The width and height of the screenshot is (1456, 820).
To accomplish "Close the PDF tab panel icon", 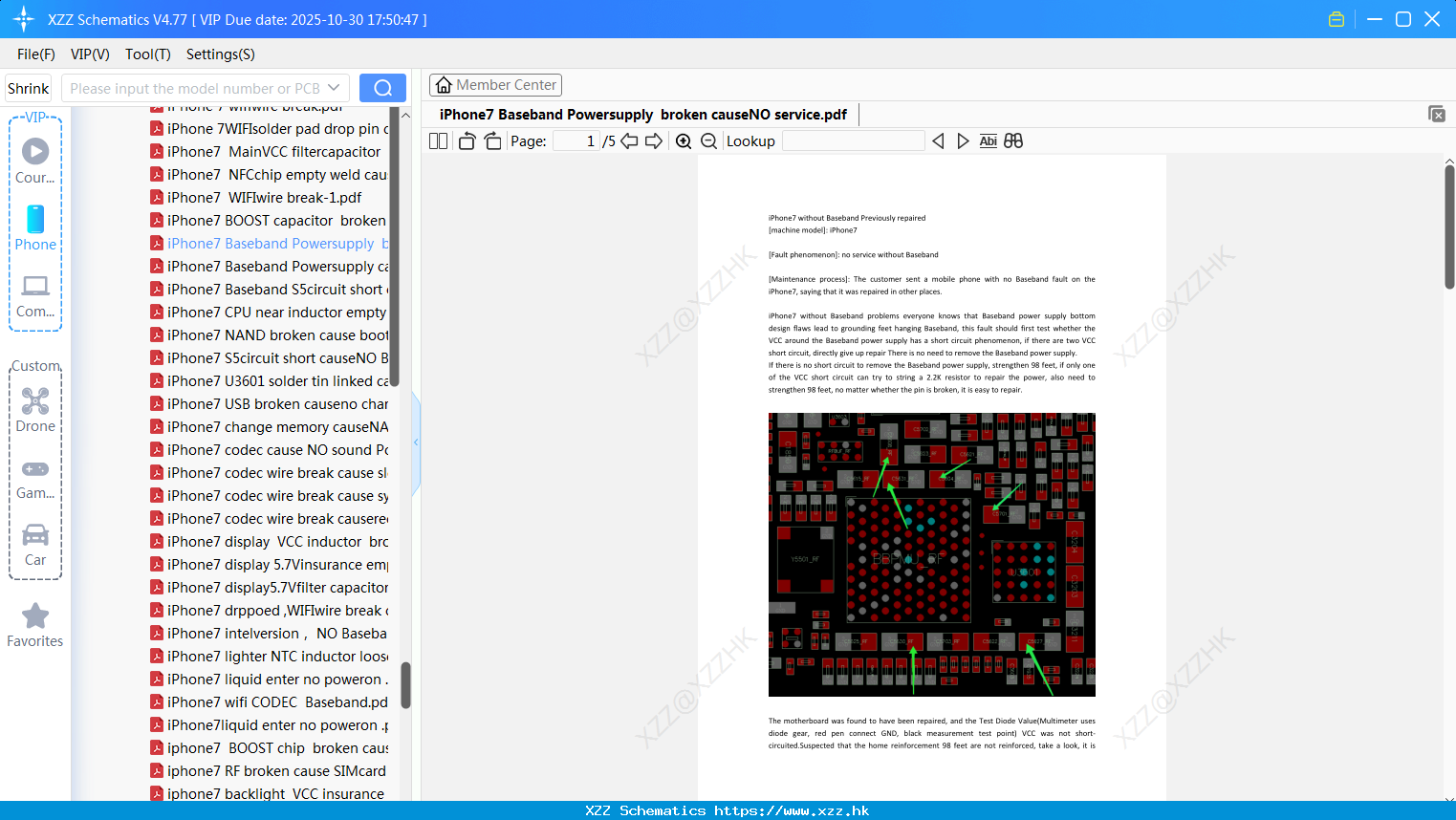I will click(x=1437, y=114).
